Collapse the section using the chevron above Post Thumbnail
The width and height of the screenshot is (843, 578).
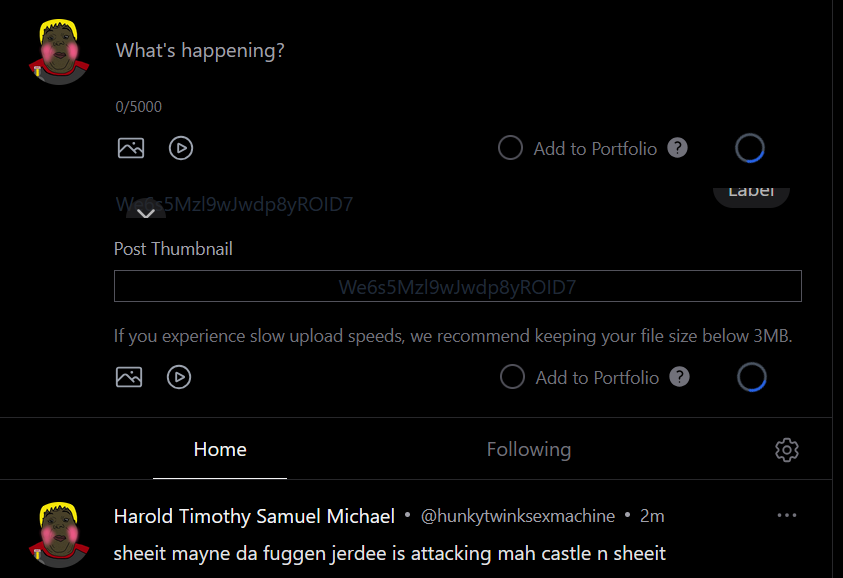point(146,212)
